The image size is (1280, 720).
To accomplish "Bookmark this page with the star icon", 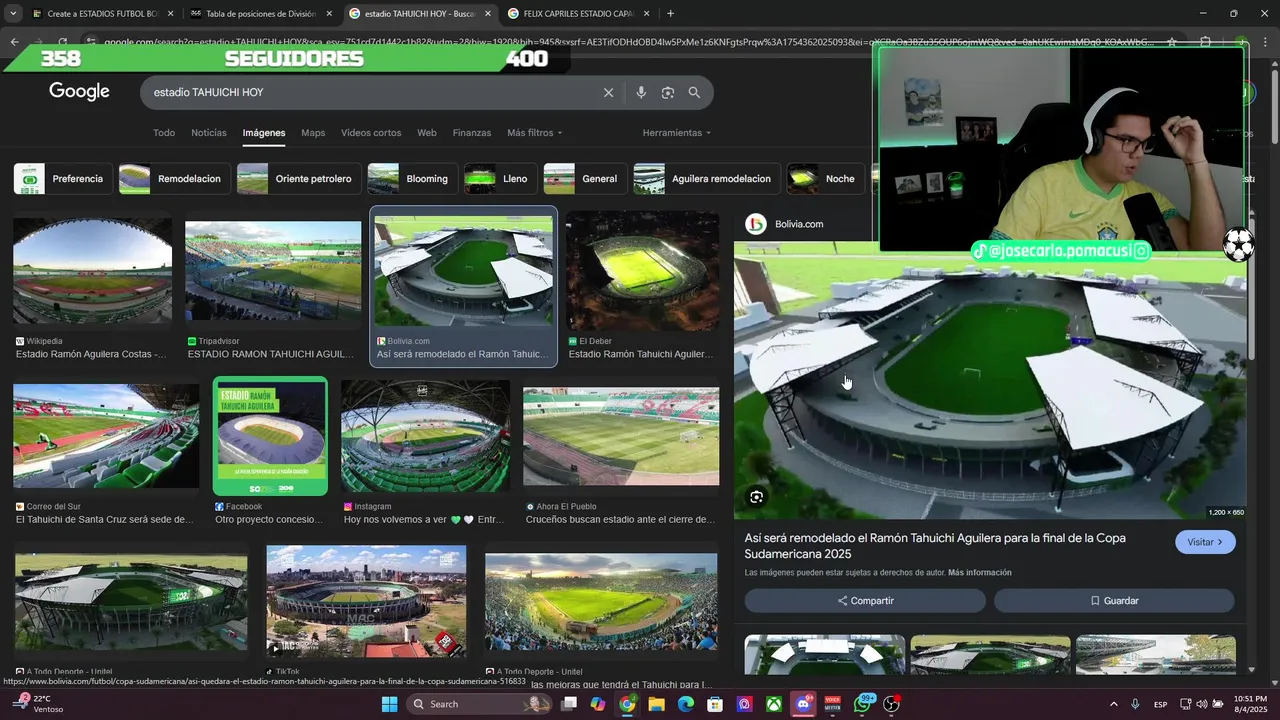I will coord(1172,42).
